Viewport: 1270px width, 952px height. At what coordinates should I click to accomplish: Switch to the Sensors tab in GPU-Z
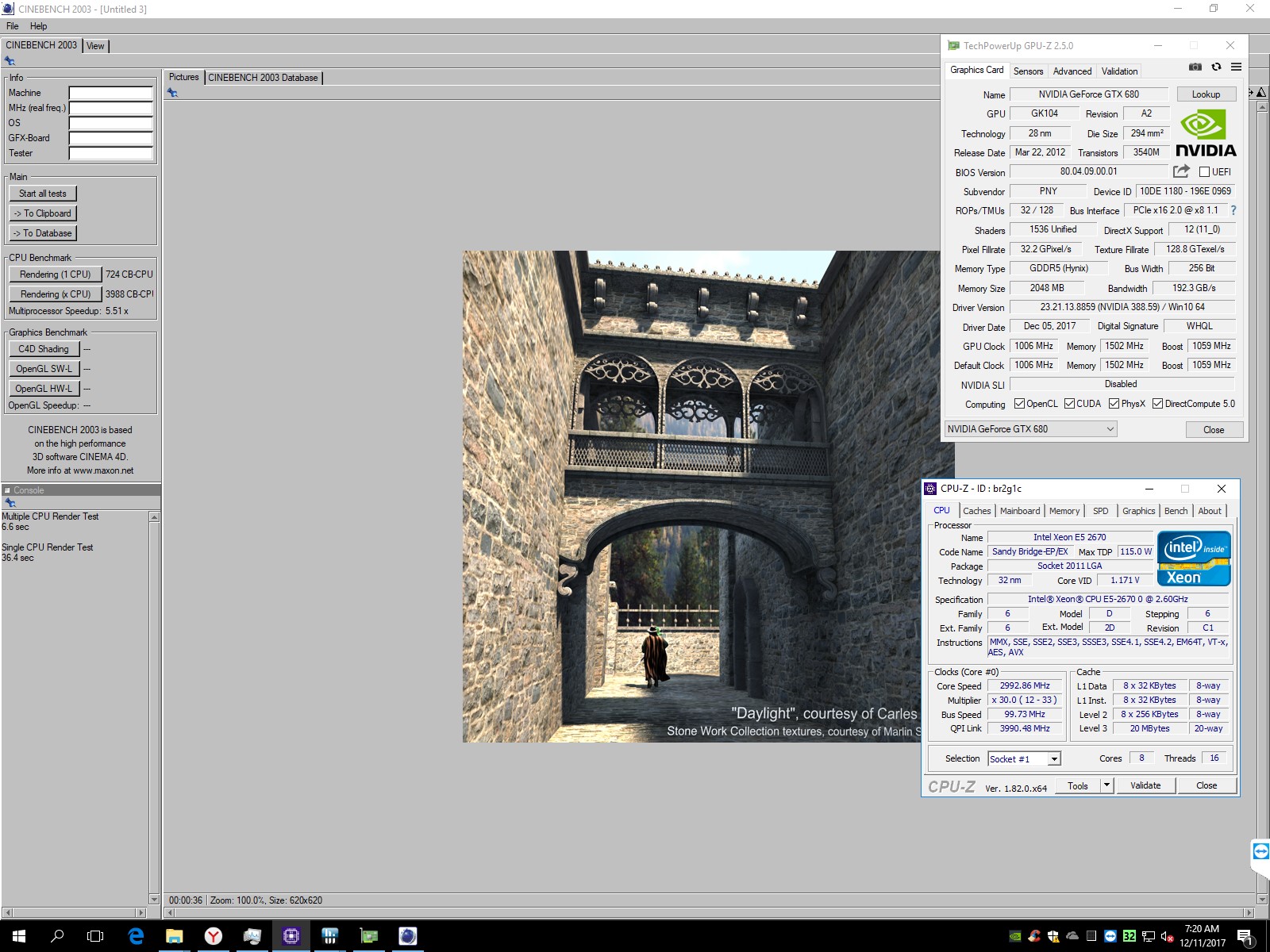click(1028, 71)
